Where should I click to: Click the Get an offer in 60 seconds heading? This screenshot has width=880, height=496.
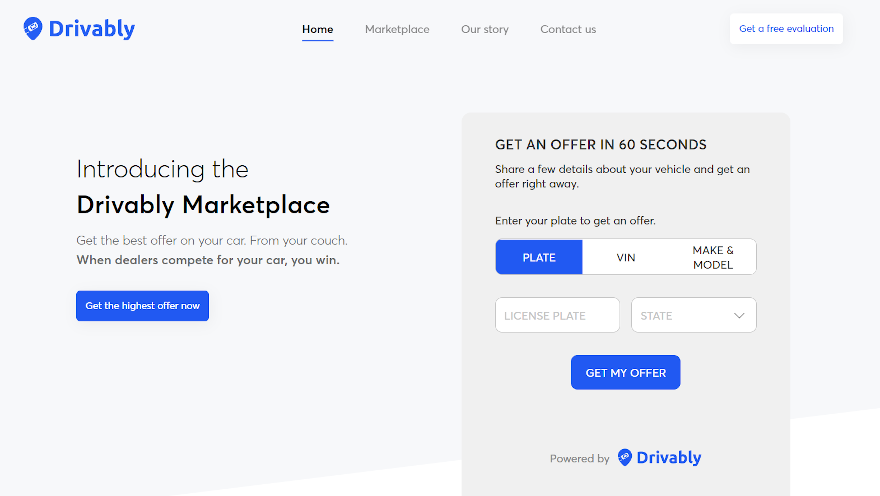coord(600,145)
